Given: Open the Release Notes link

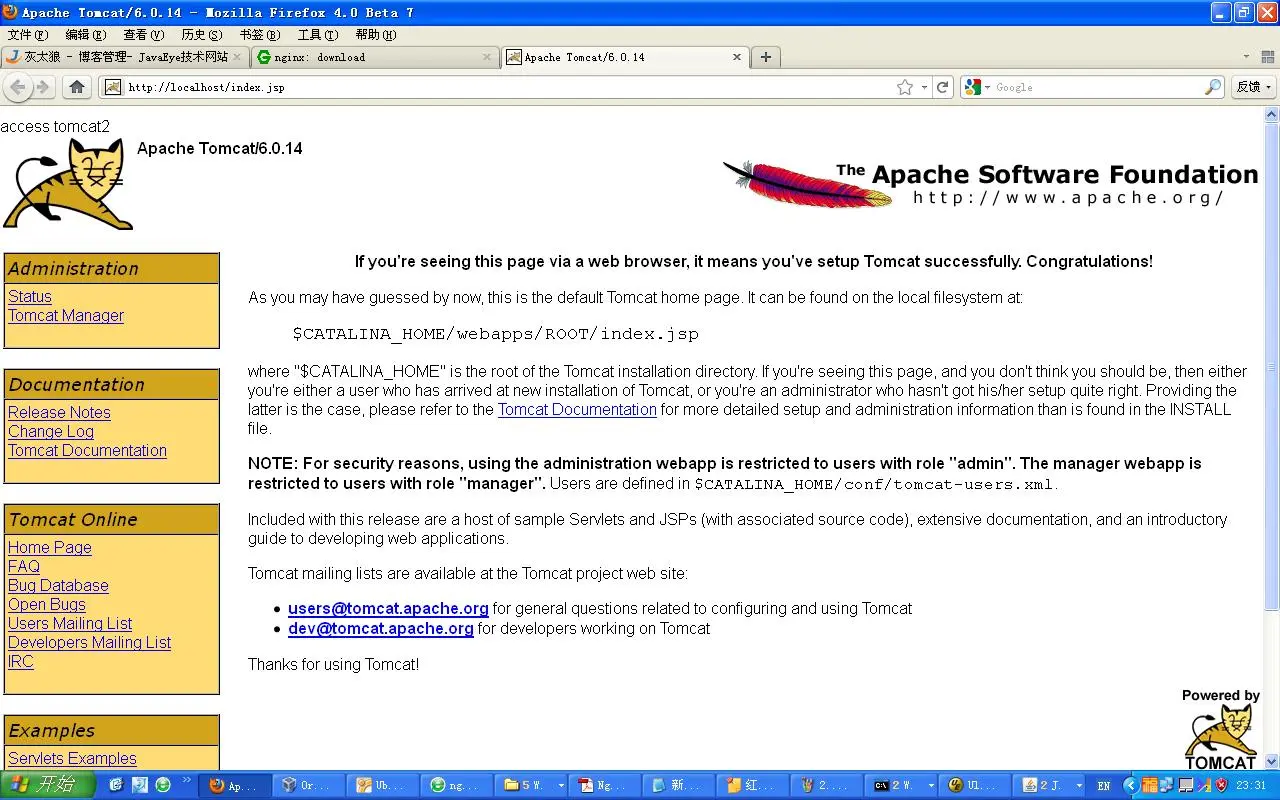Looking at the screenshot, I should point(59,412).
